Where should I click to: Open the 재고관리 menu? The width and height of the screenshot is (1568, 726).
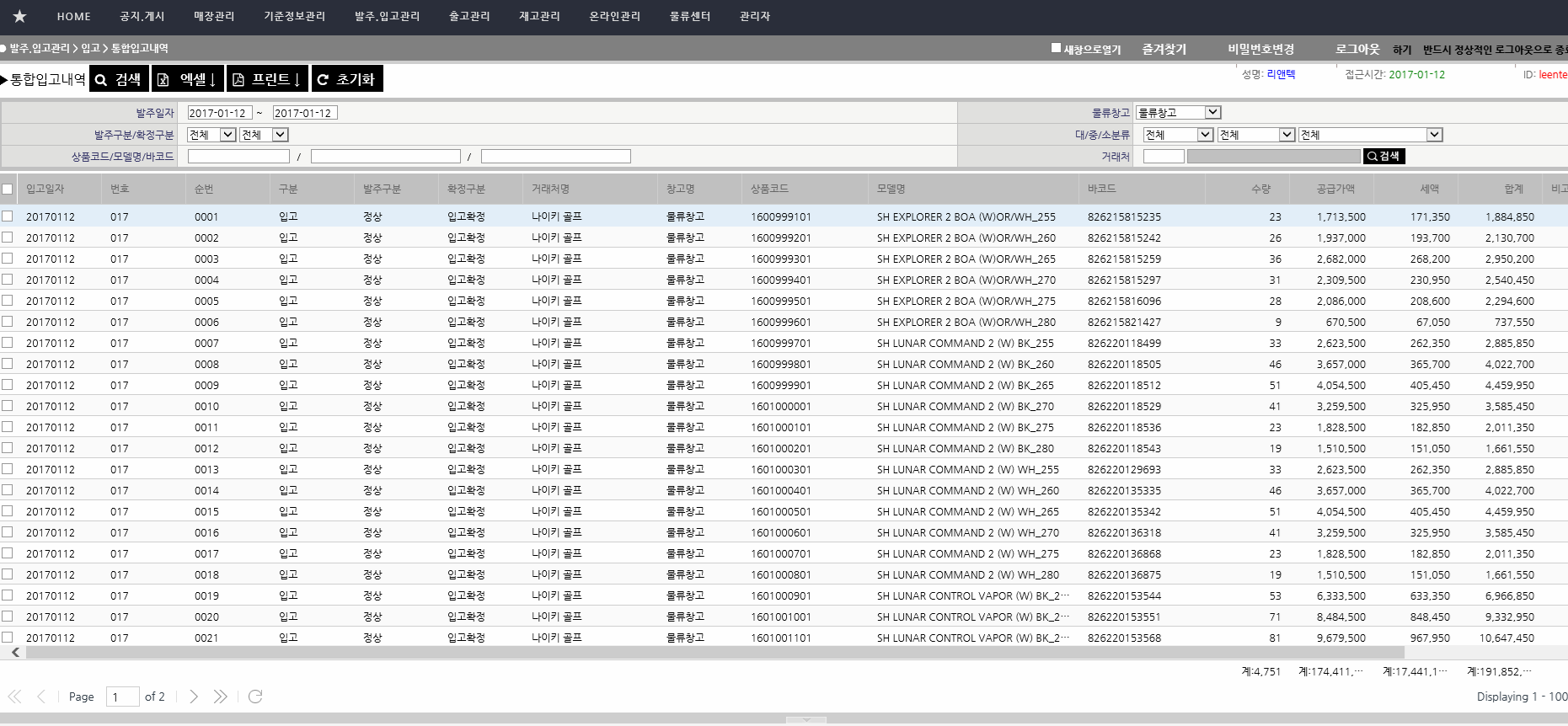coord(539,17)
